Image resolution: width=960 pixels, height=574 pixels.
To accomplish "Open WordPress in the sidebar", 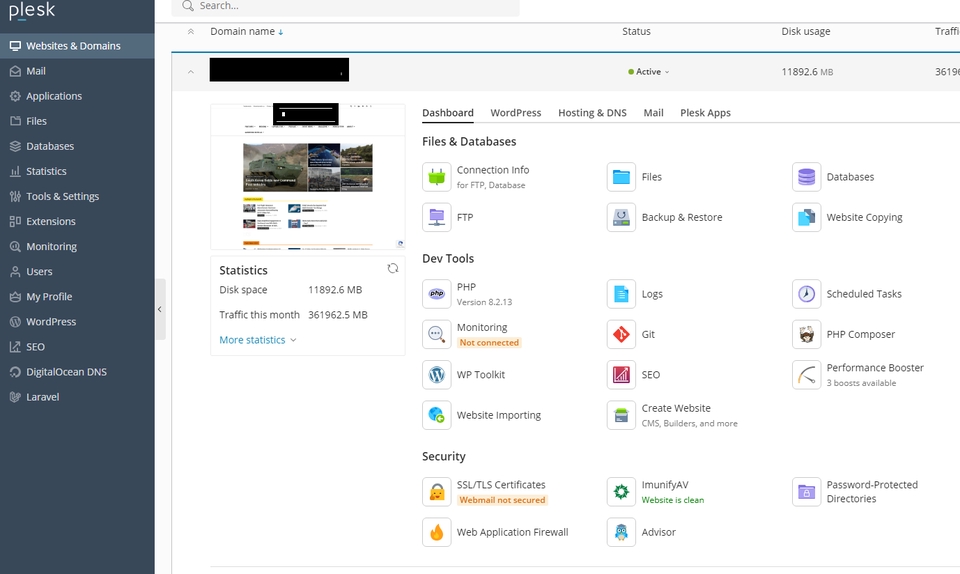I will coord(77,322).
